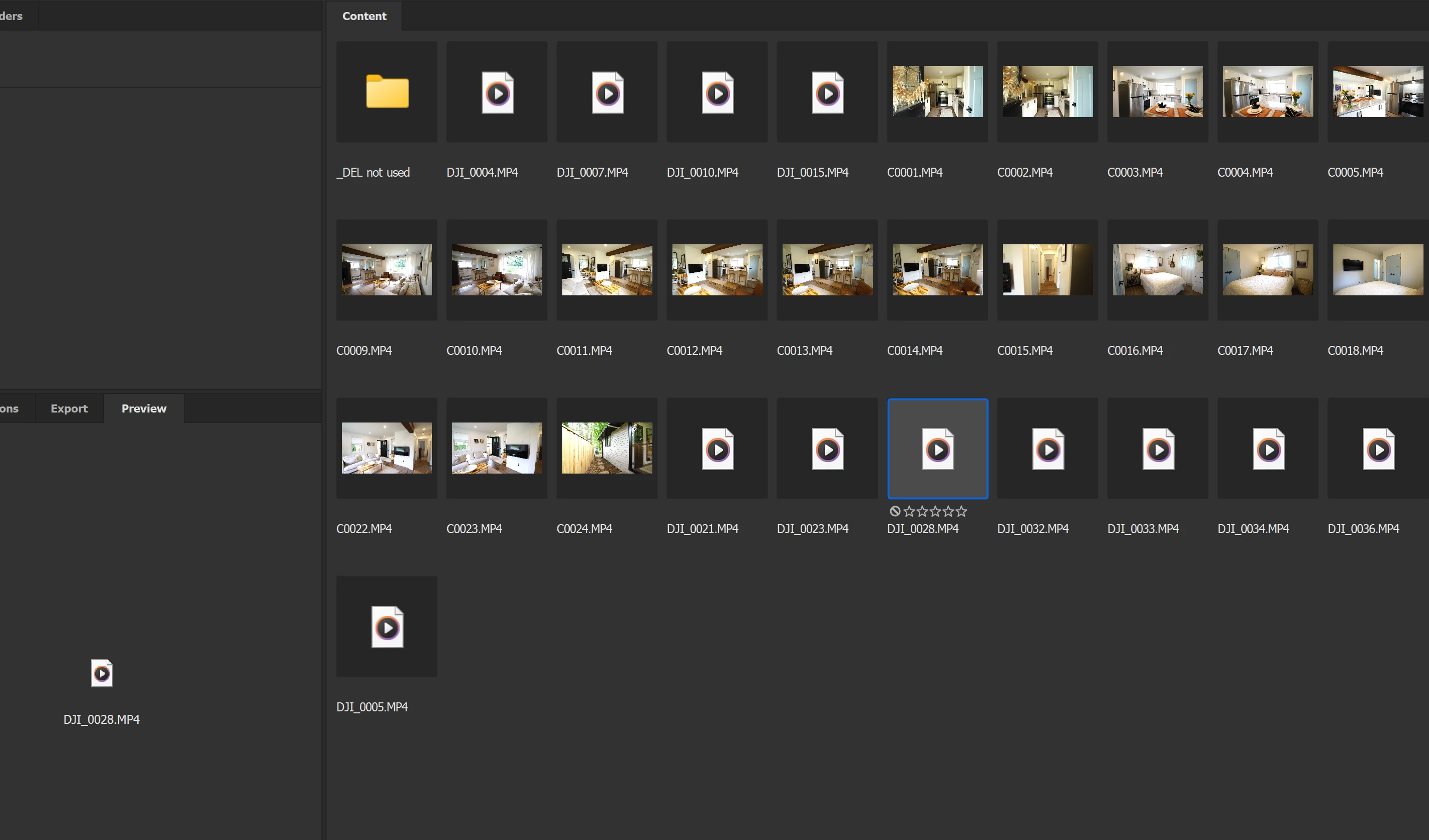Screen dimensions: 1429x840
Task: Activate the Content panel tab
Action: point(364,16)
